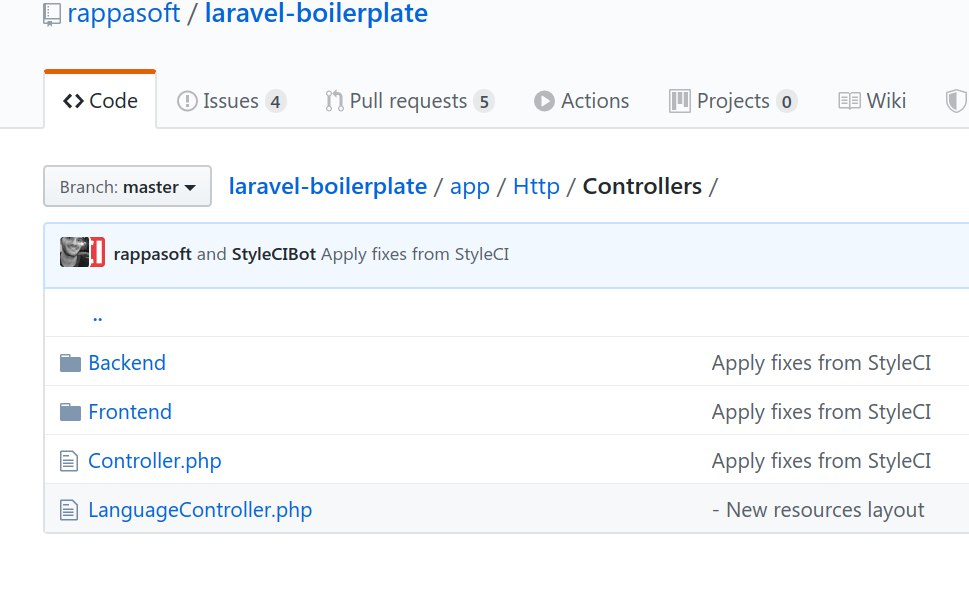The width and height of the screenshot is (969, 592).
Task: Open the Wiki tab
Action: 872,101
